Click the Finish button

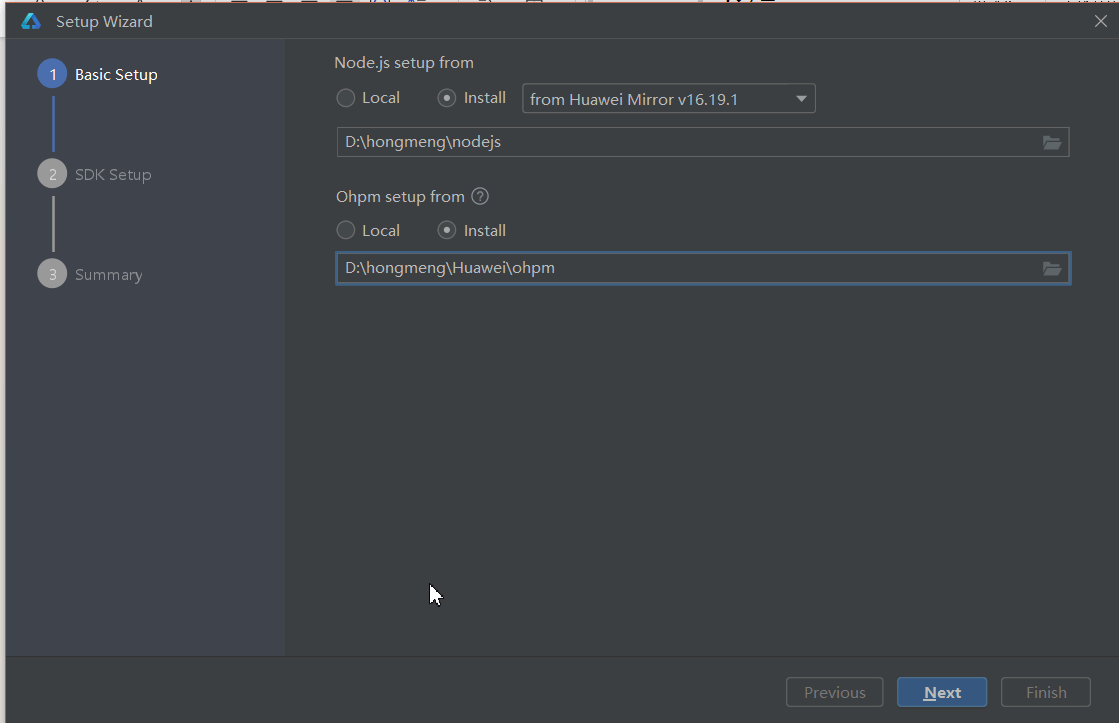1045,692
